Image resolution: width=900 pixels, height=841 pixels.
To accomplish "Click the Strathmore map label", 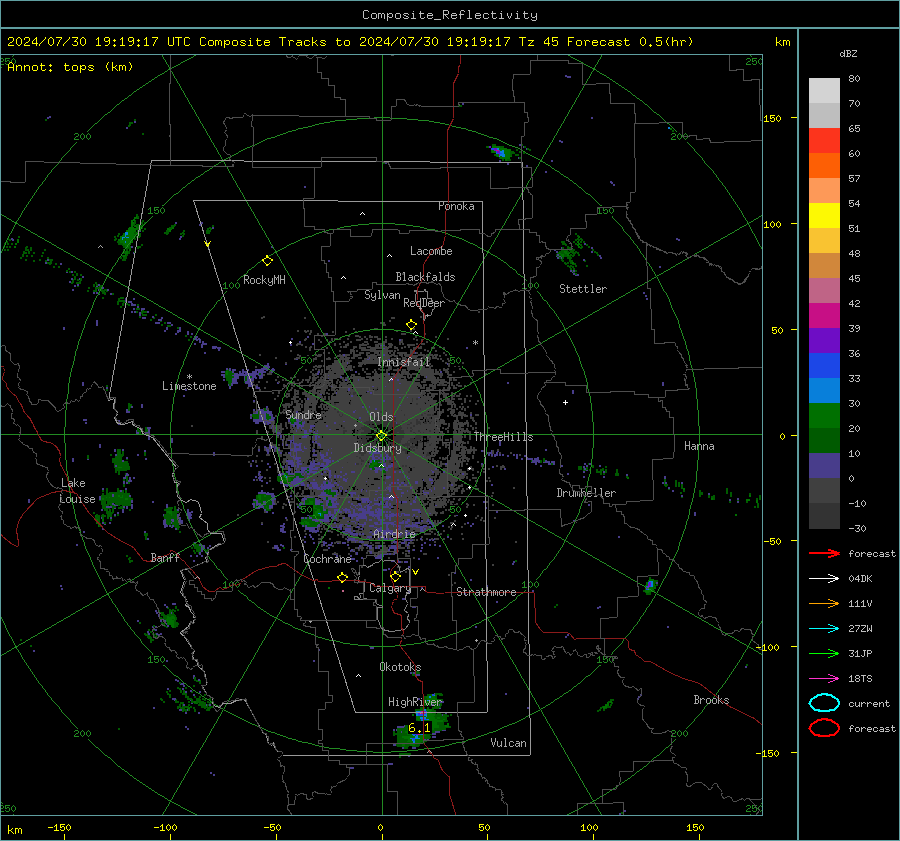I will coord(486,592).
